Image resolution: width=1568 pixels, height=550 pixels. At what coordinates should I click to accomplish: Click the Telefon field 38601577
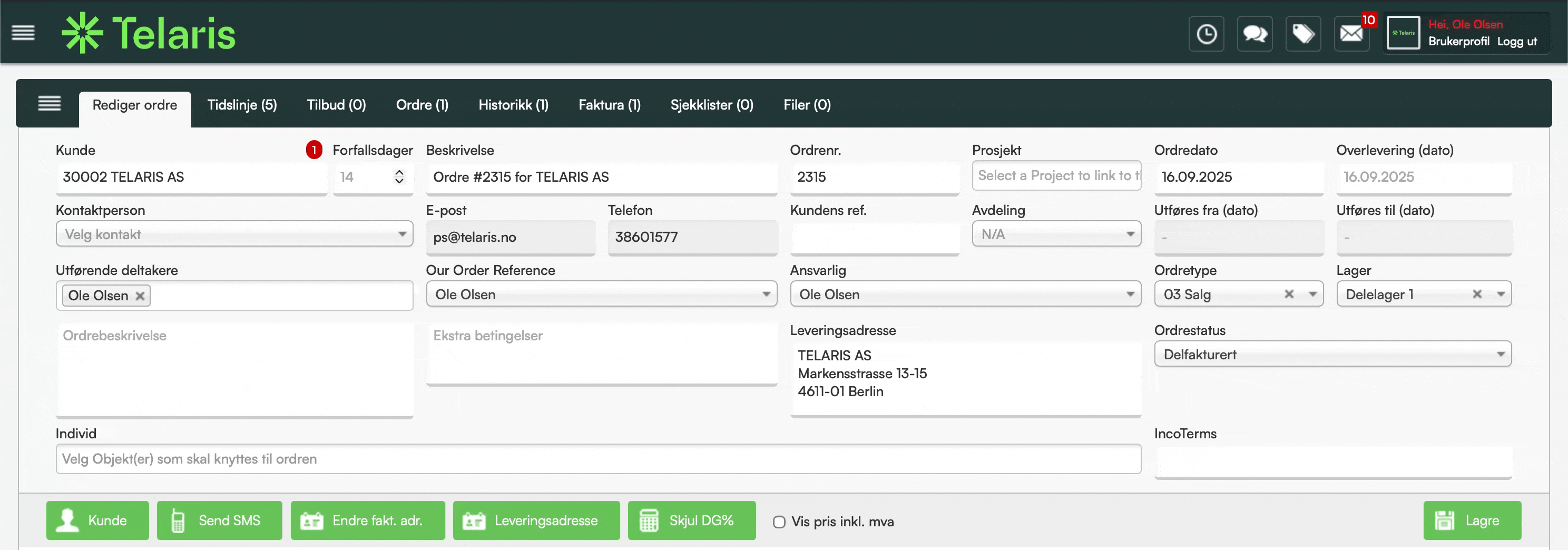(693, 237)
